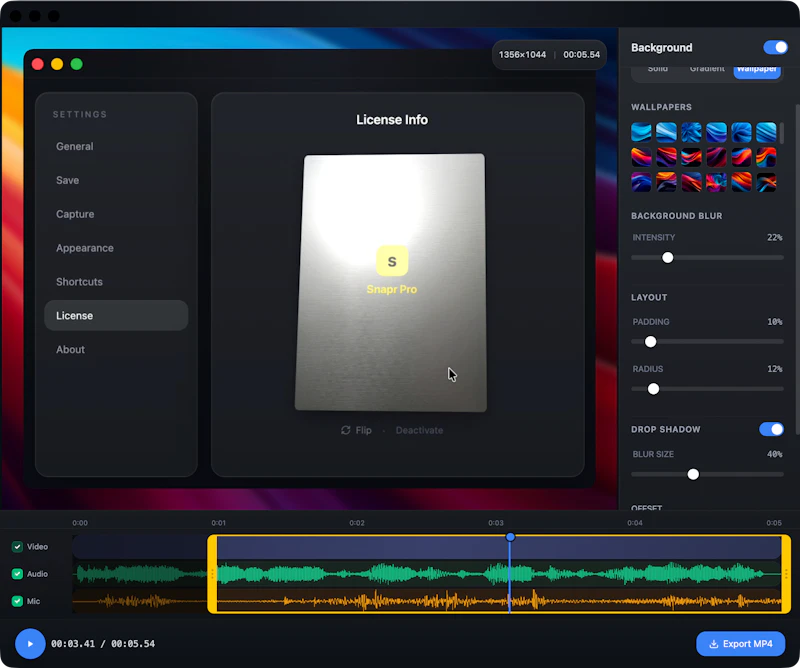Viewport: 800px width, 668px height.
Task: Select the third wallpaper in the top row
Action: pos(691,132)
